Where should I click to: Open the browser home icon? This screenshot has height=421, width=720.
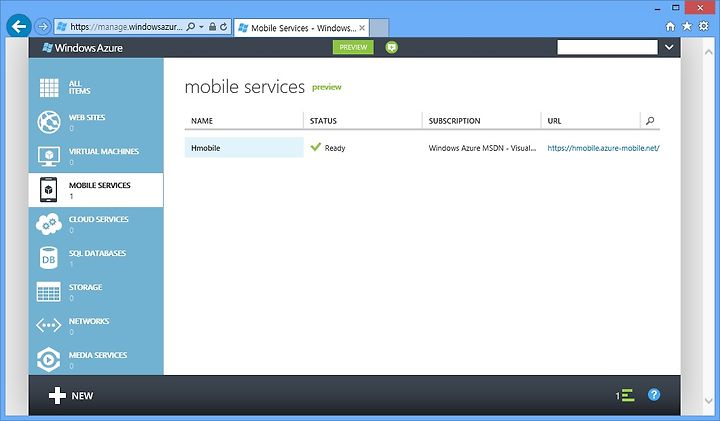[x=670, y=26]
